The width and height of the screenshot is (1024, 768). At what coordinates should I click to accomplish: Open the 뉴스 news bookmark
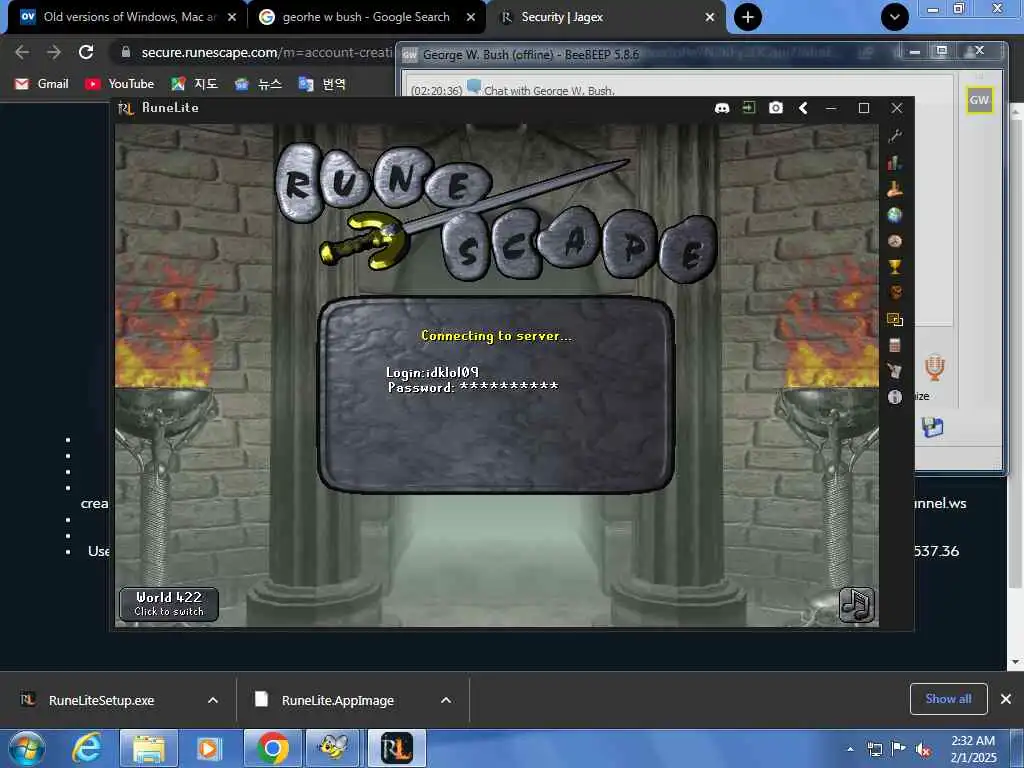(x=258, y=84)
